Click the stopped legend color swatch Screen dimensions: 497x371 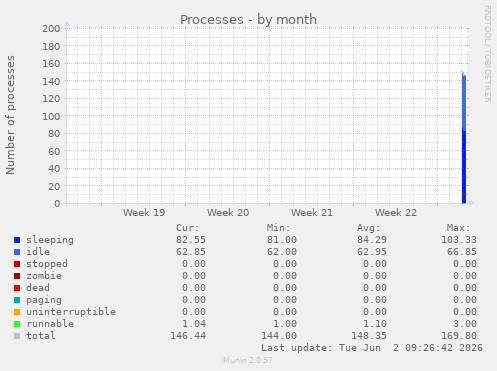click(17, 264)
